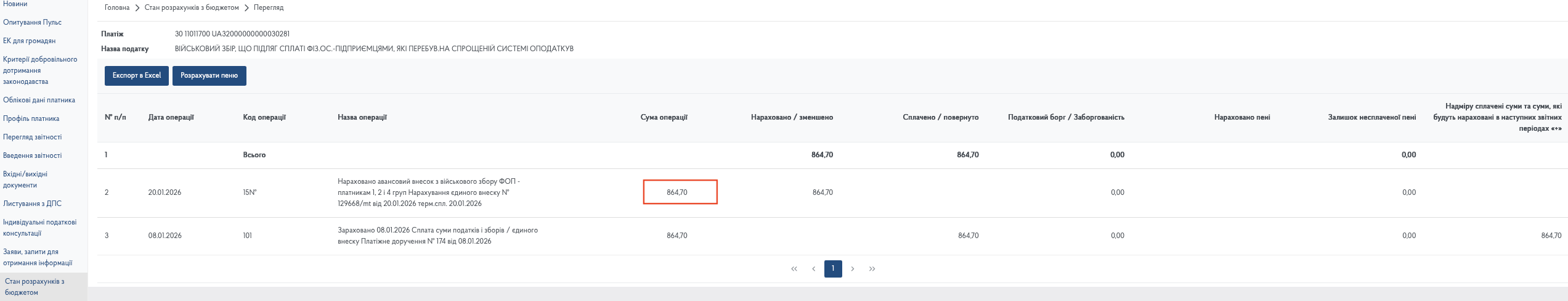
Task: Open Новини in sidebar
Action: tap(15, 4)
